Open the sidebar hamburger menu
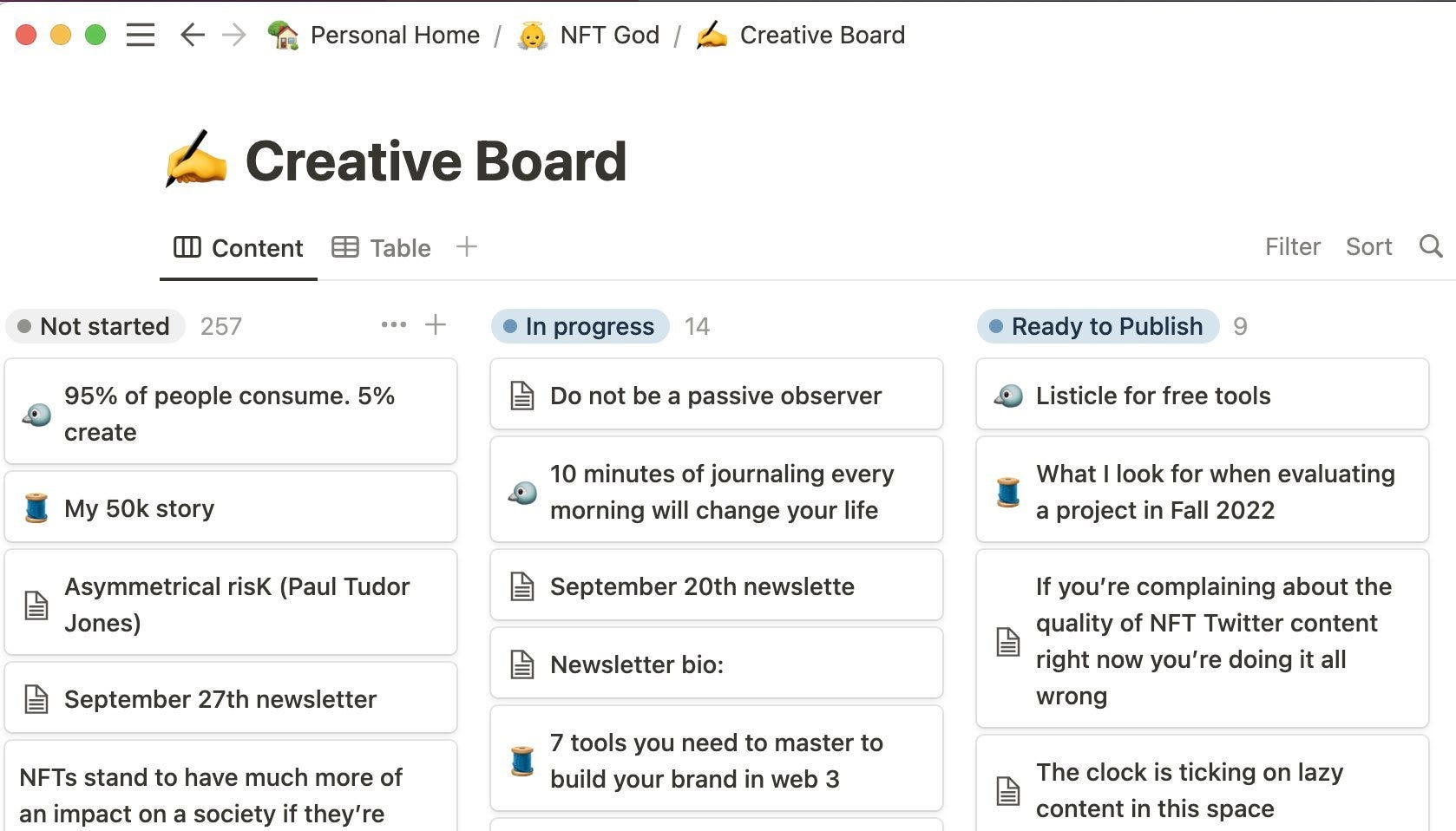 [x=140, y=36]
